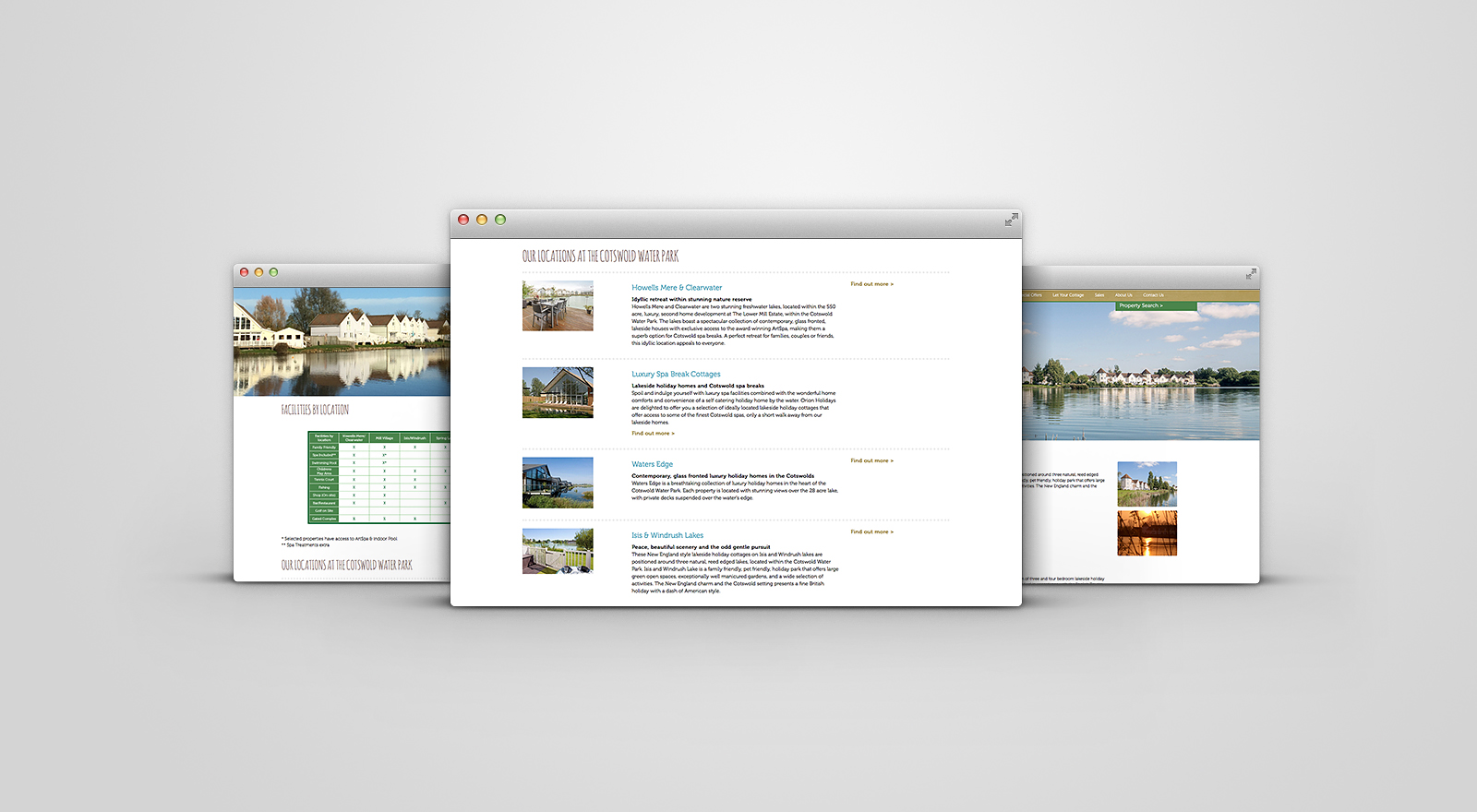The height and width of the screenshot is (812, 1477).
Task: Open Contact Us menu item in right window
Action: [1153, 295]
